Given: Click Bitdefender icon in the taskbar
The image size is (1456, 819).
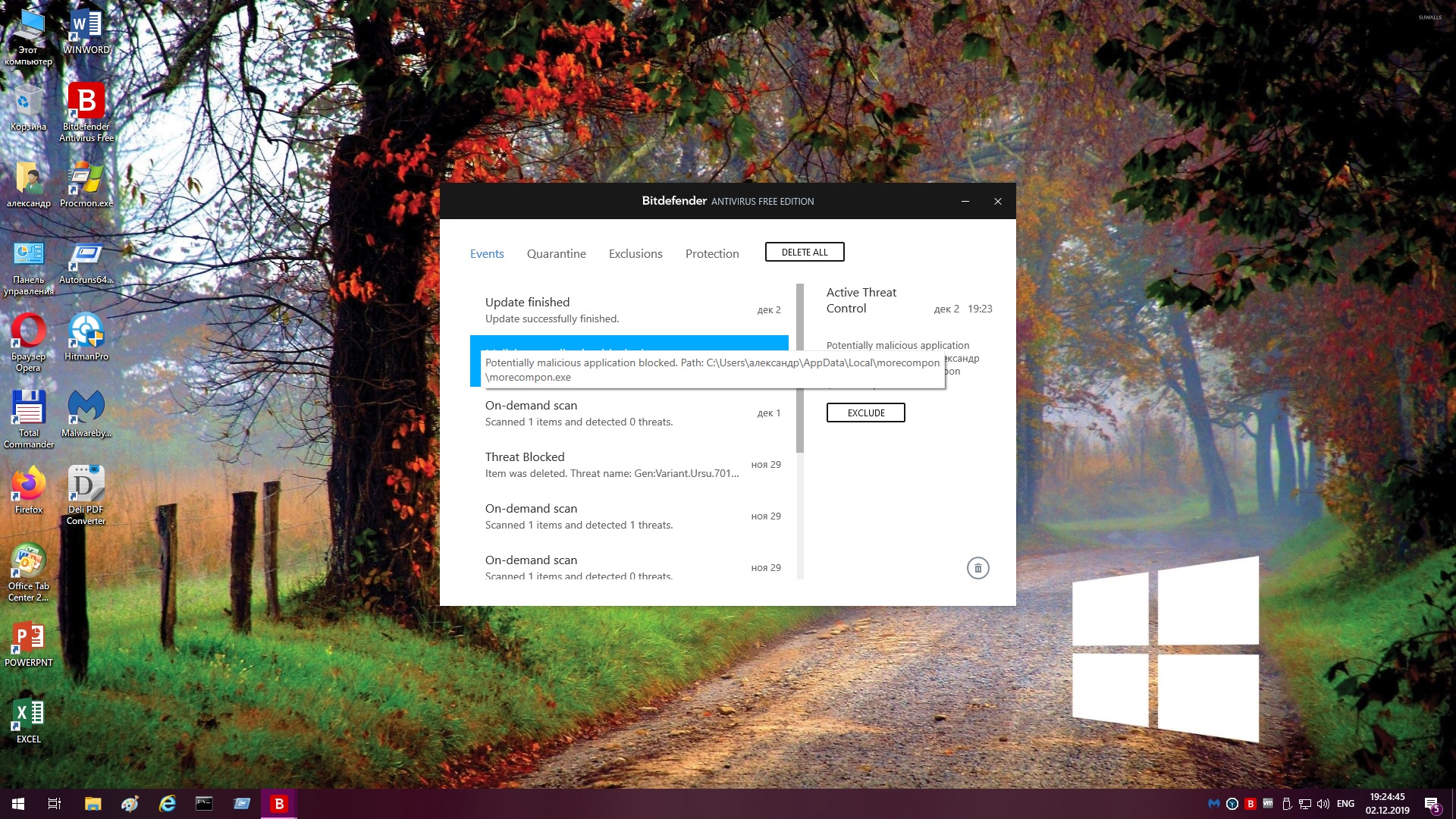Looking at the screenshot, I should (279, 804).
